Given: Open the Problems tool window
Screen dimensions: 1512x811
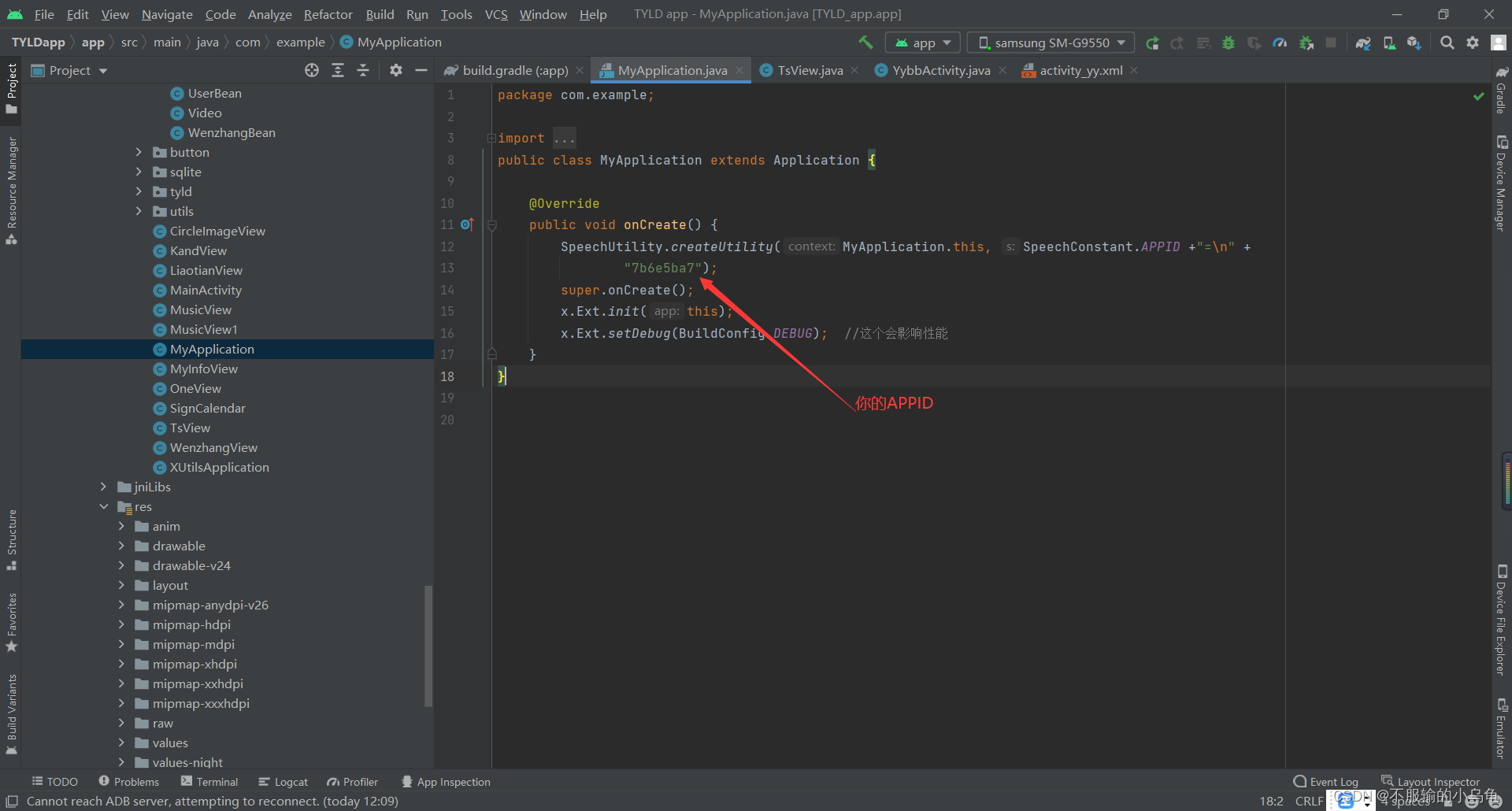Looking at the screenshot, I should (x=128, y=781).
